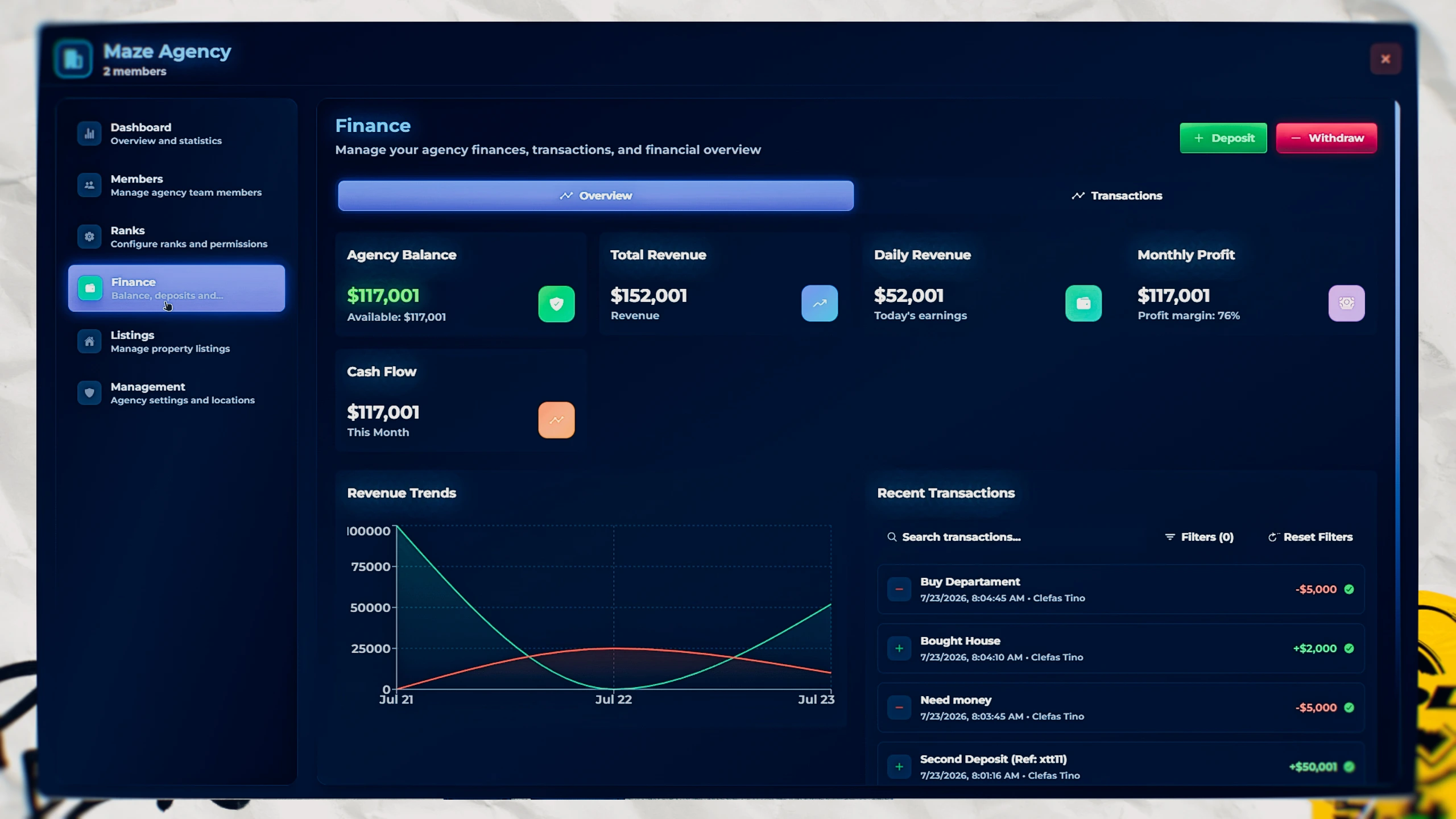This screenshot has width=1456, height=819.
Task: Click Reset Filters
Action: [1310, 537]
